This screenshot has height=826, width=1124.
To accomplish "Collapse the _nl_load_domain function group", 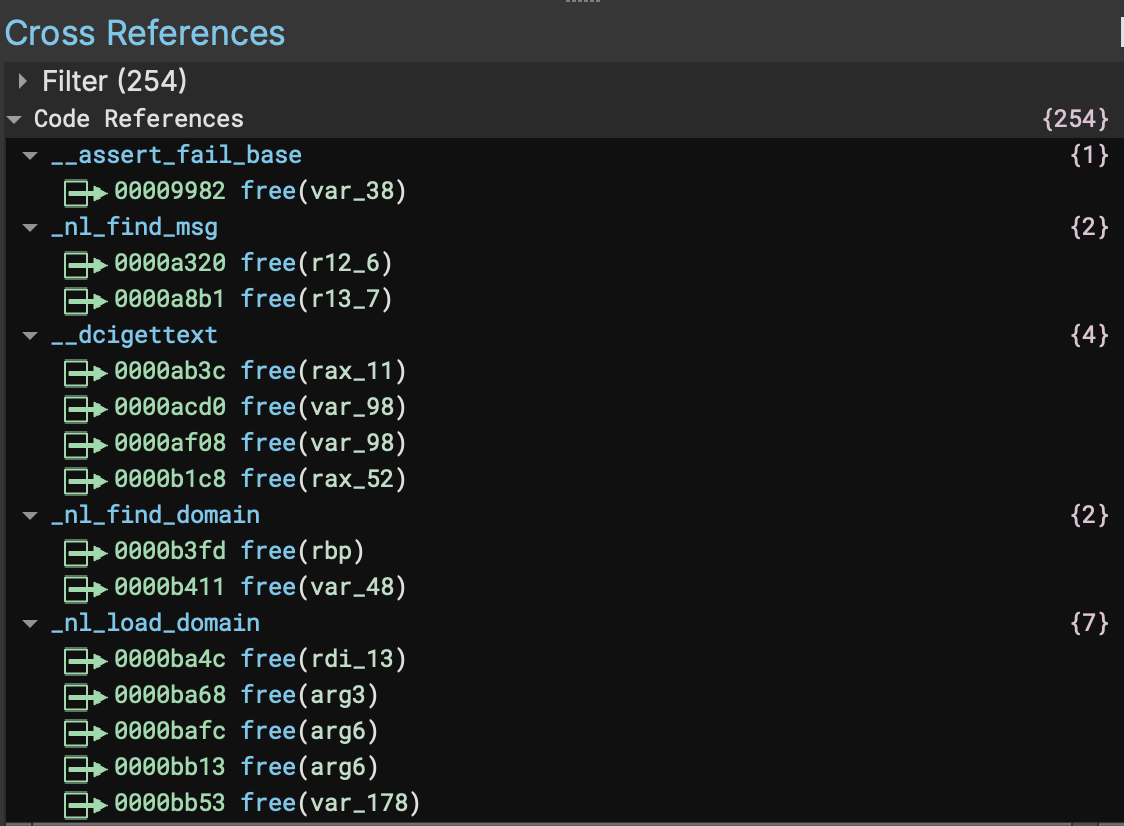I will [31, 623].
